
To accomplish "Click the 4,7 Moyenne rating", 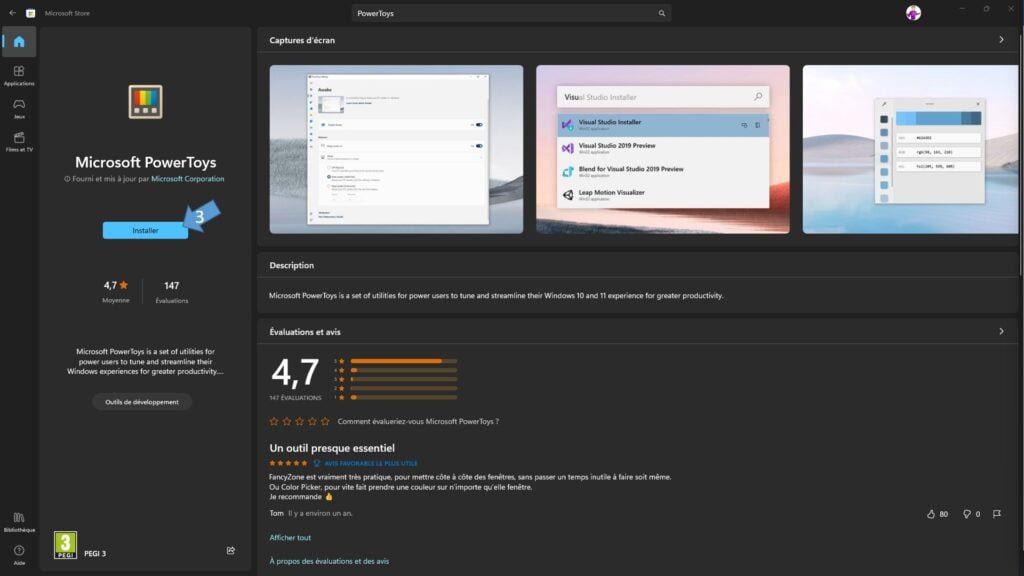I will click(x=116, y=292).
